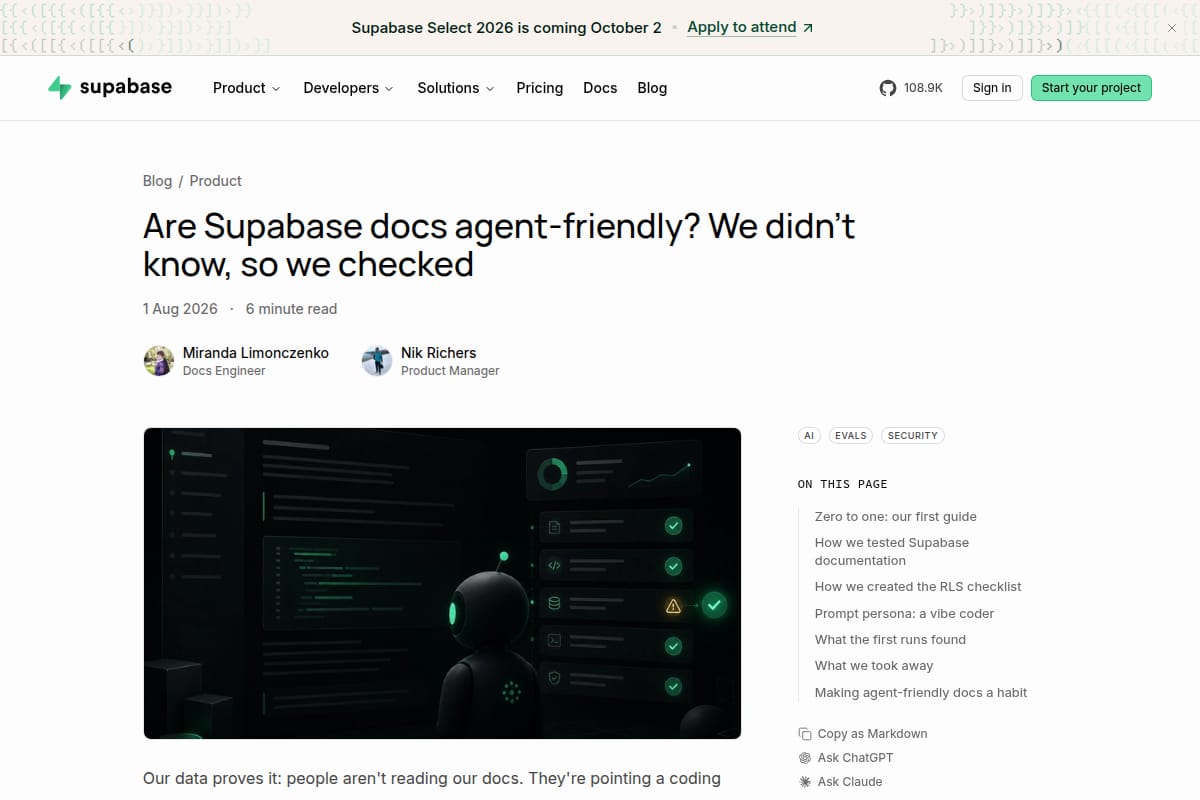Jump to How we created the RLS checklist
1200x800 pixels.
tap(918, 587)
